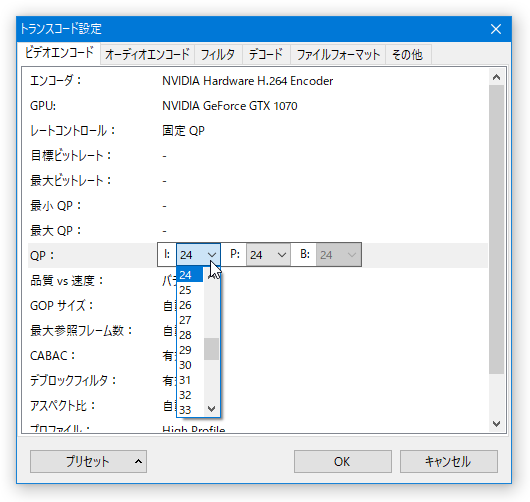Open the フィルタ tab
This screenshot has height=502, width=530.
click(218, 54)
